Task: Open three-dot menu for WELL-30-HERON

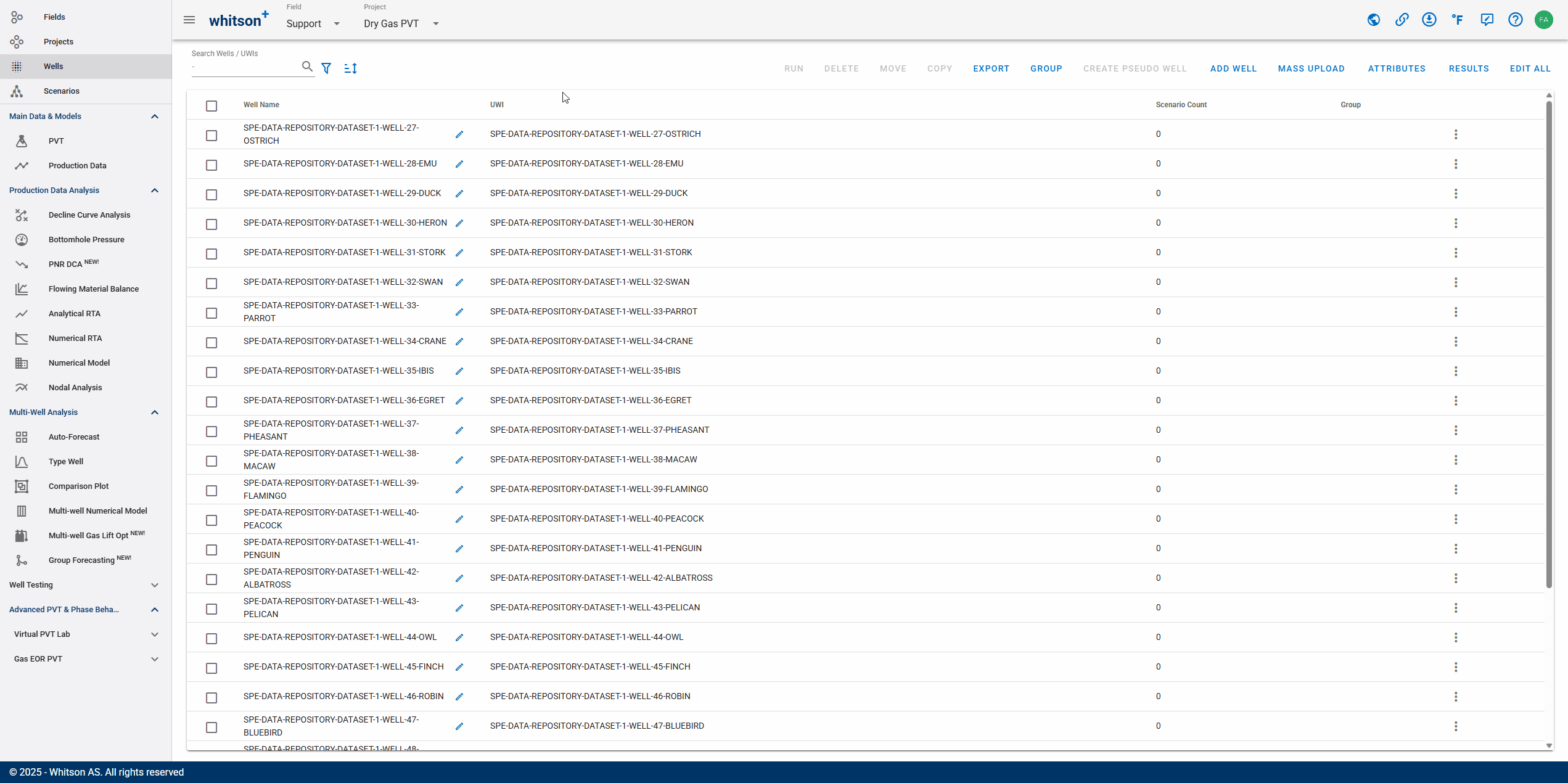Action: [1456, 223]
